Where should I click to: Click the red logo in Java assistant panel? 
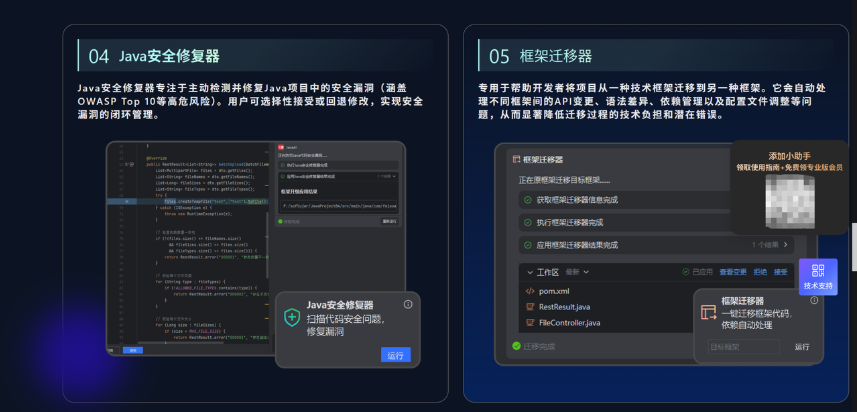click(281, 148)
